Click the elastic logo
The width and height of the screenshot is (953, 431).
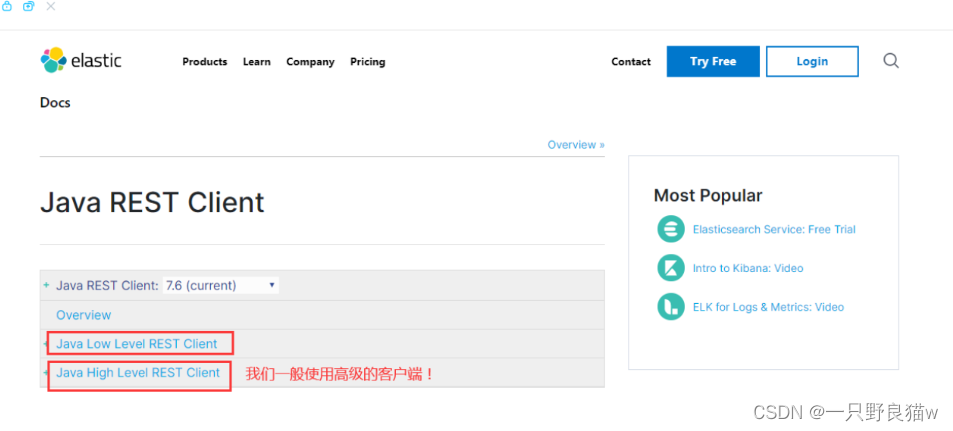tap(81, 60)
